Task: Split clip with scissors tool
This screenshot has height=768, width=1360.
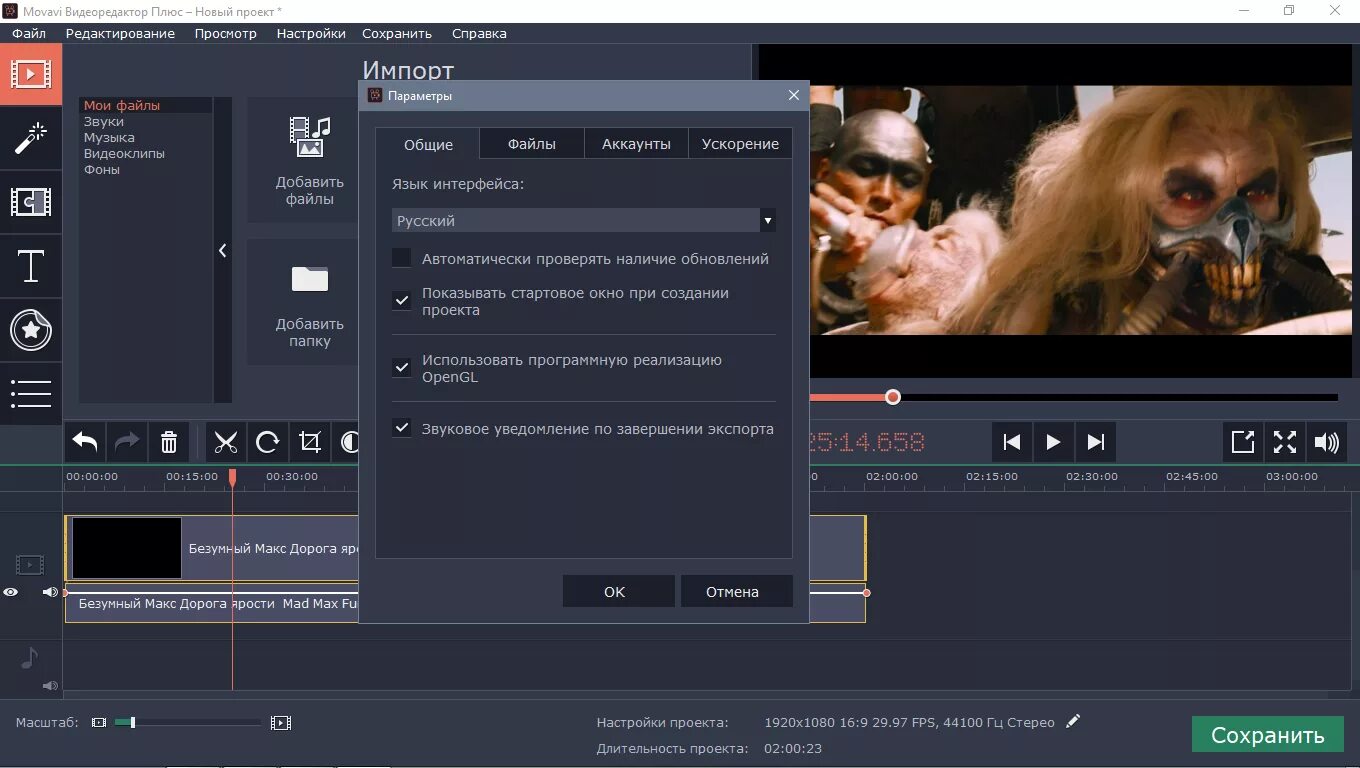Action: (x=226, y=442)
